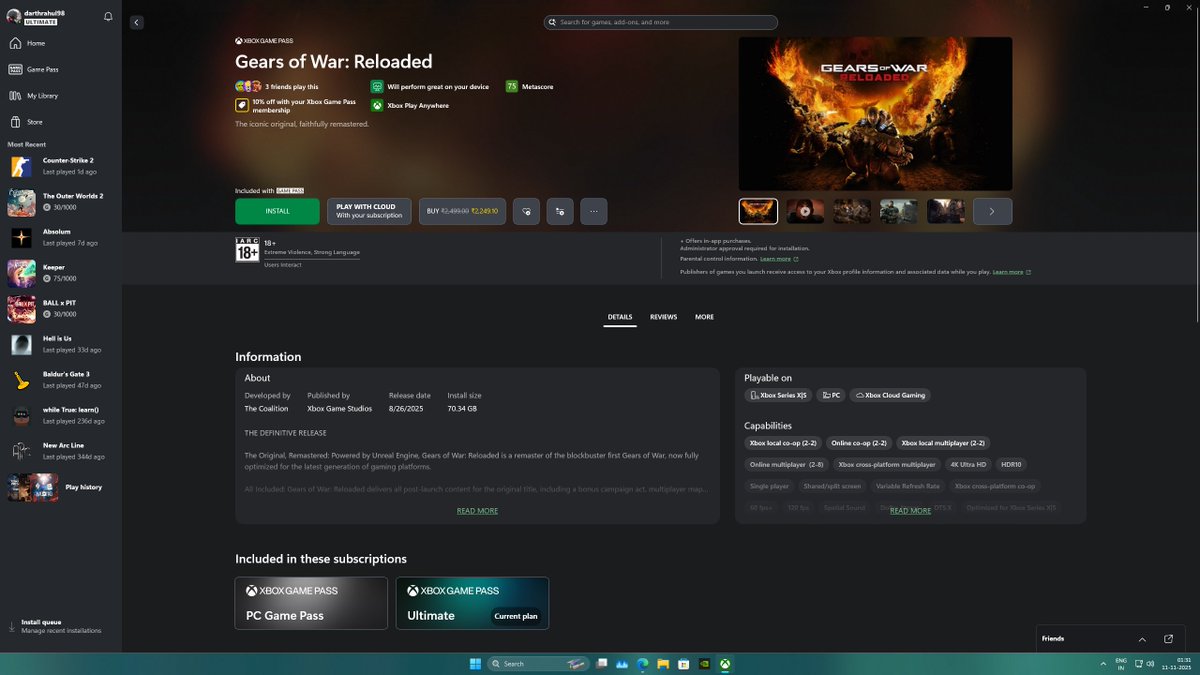The image size is (1200, 675).
Task: Open BALL x PIT game icon
Action: [x=22, y=309]
